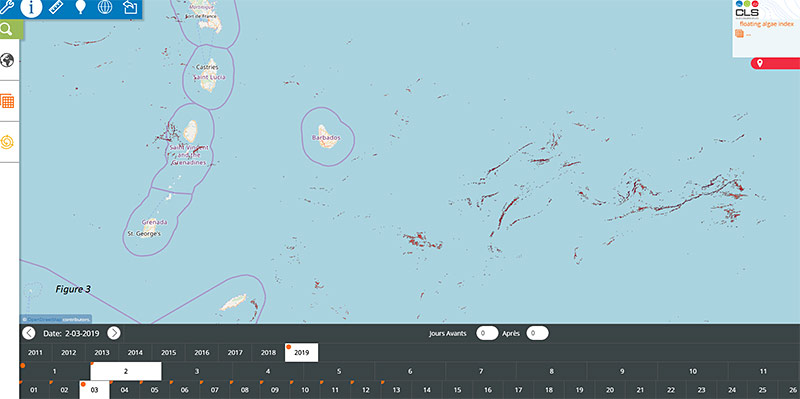Open the green search magnifier
This screenshot has width=800, height=399.
7,29
